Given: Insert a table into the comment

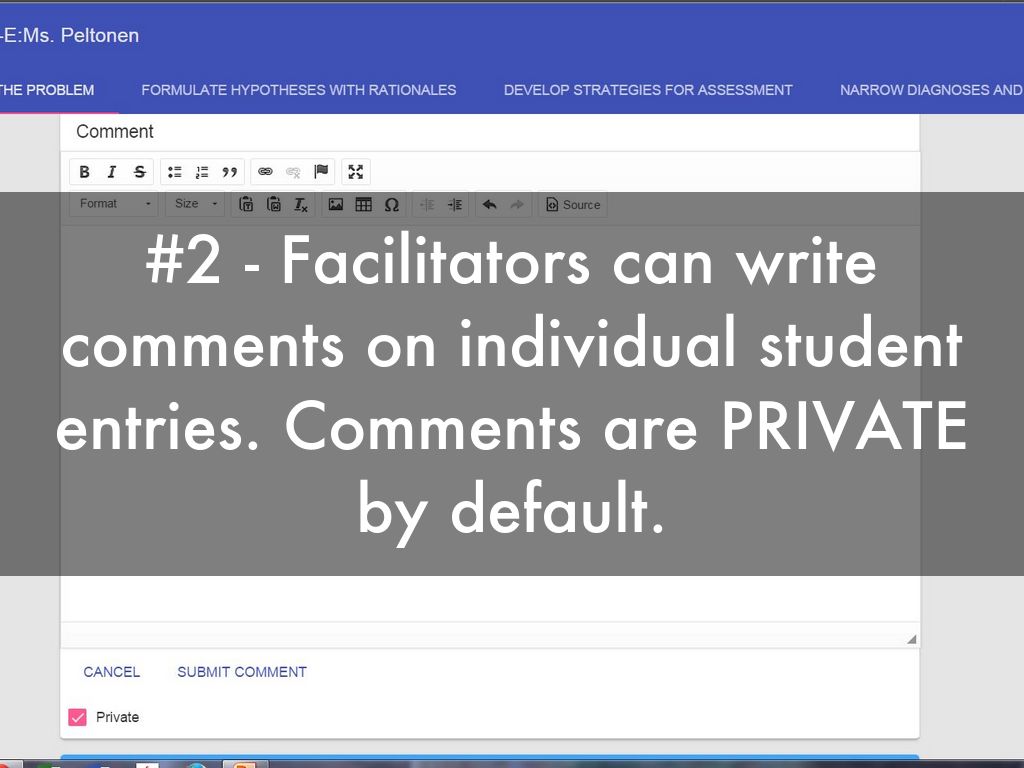Looking at the screenshot, I should point(364,204).
